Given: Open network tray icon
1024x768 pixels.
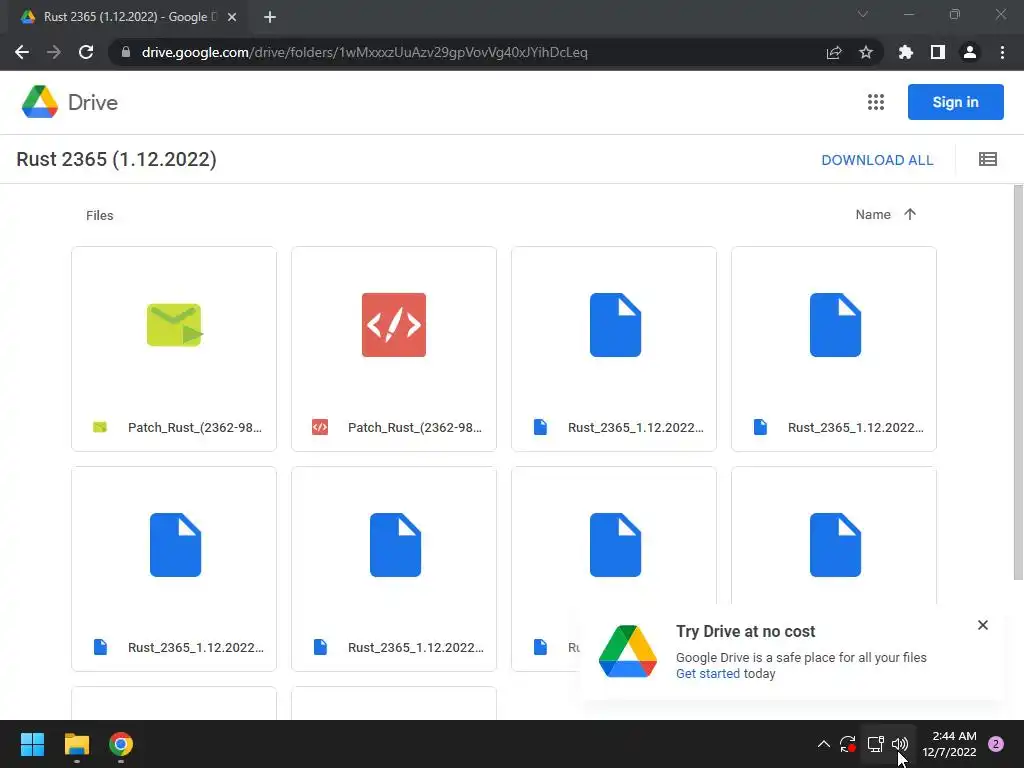Looking at the screenshot, I should (875, 744).
